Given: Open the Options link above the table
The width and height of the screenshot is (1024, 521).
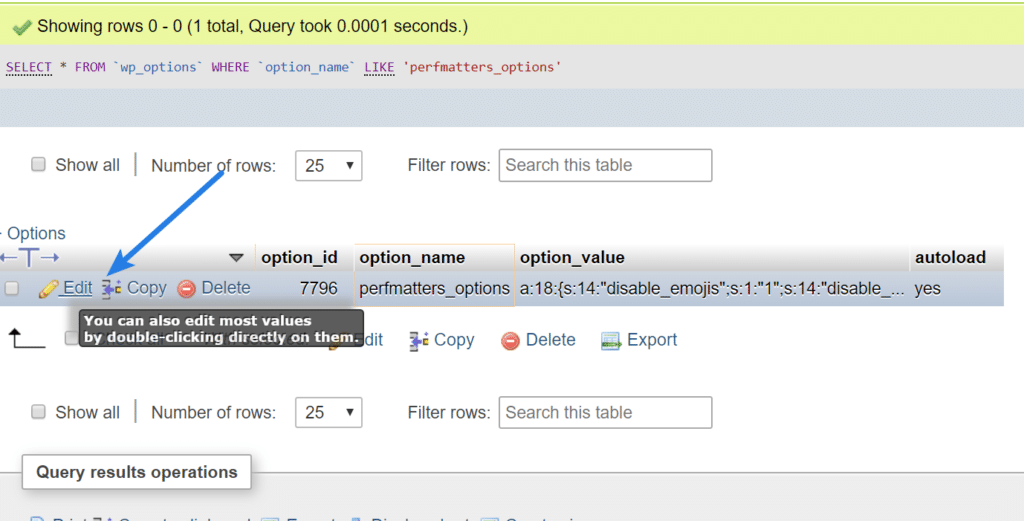Looking at the screenshot, I should click(x=36, y=234).
